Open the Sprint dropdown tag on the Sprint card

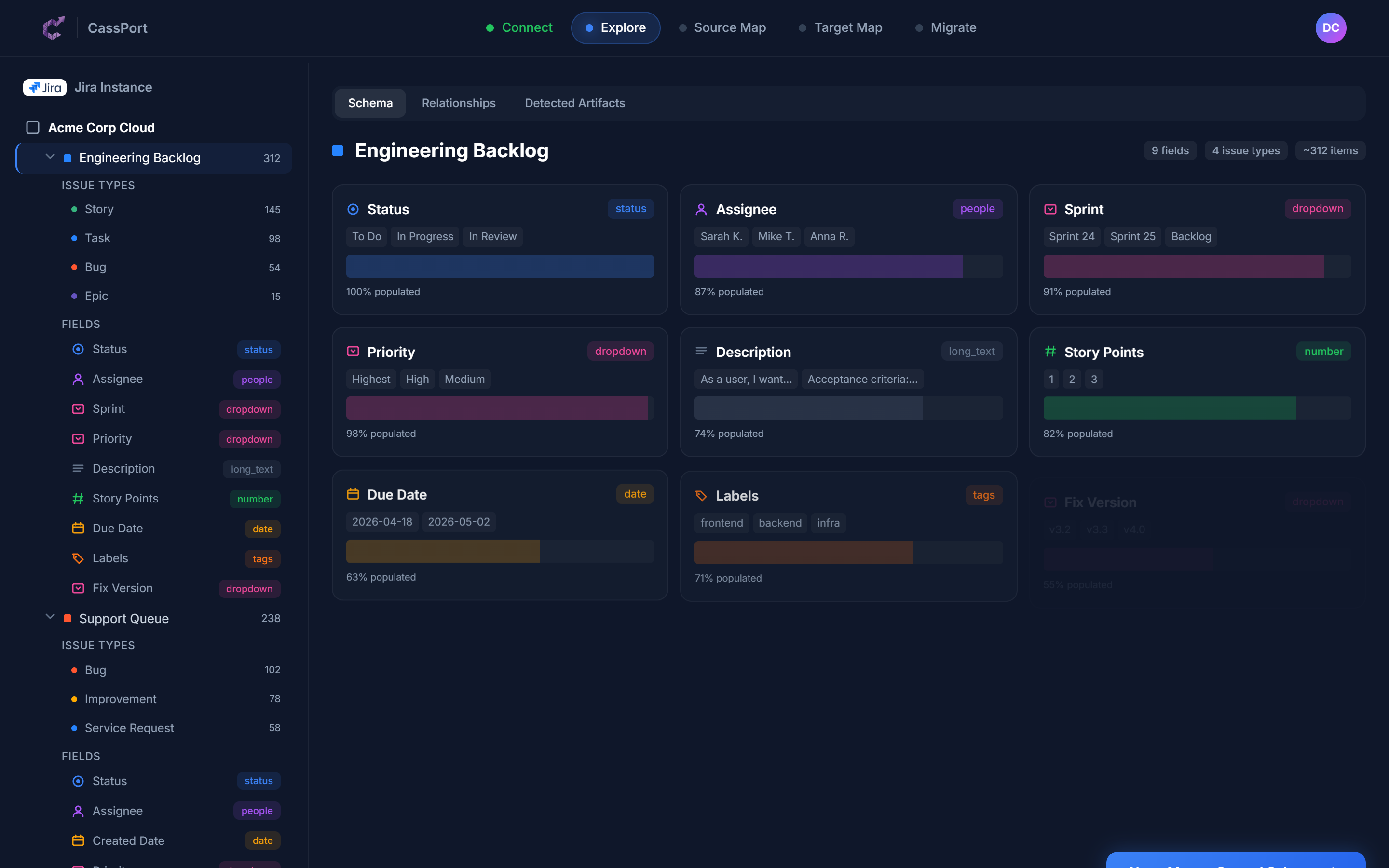point(1317,208)
